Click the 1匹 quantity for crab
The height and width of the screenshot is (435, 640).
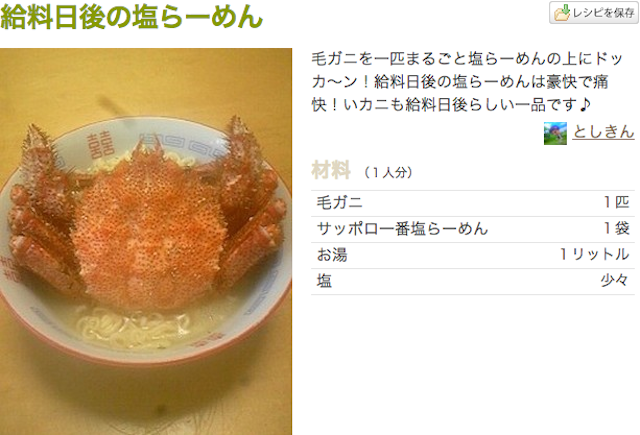(x=616, y=202)
